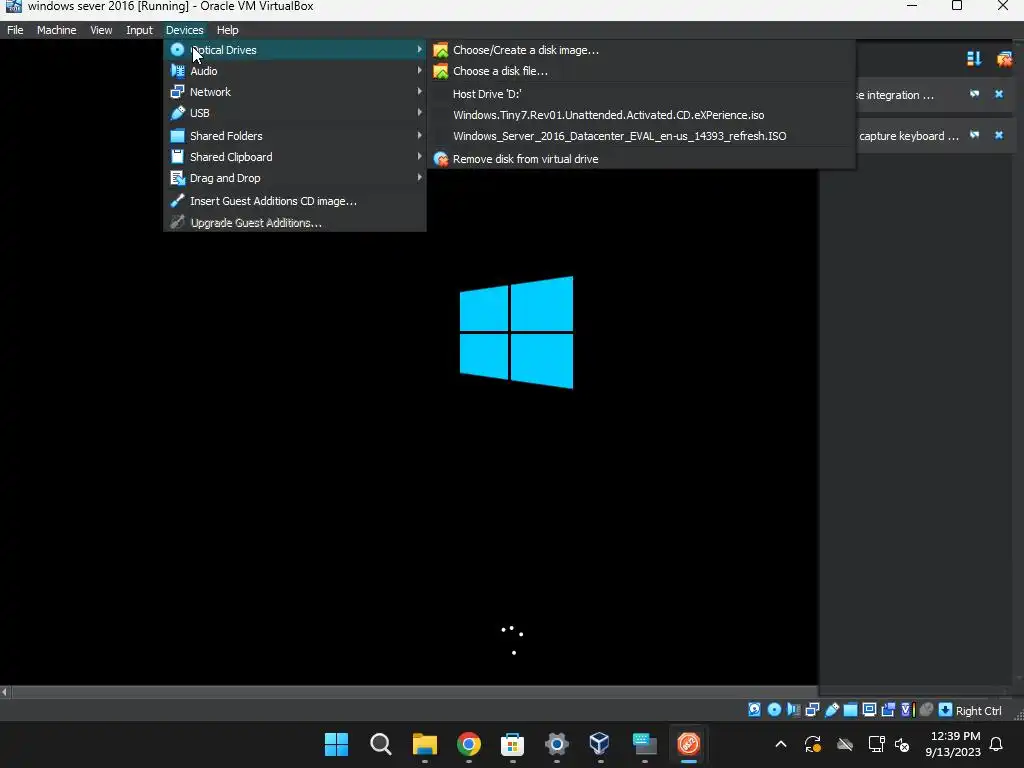
Task: Click the shared folders status bar icon
Action: [850, 710]
